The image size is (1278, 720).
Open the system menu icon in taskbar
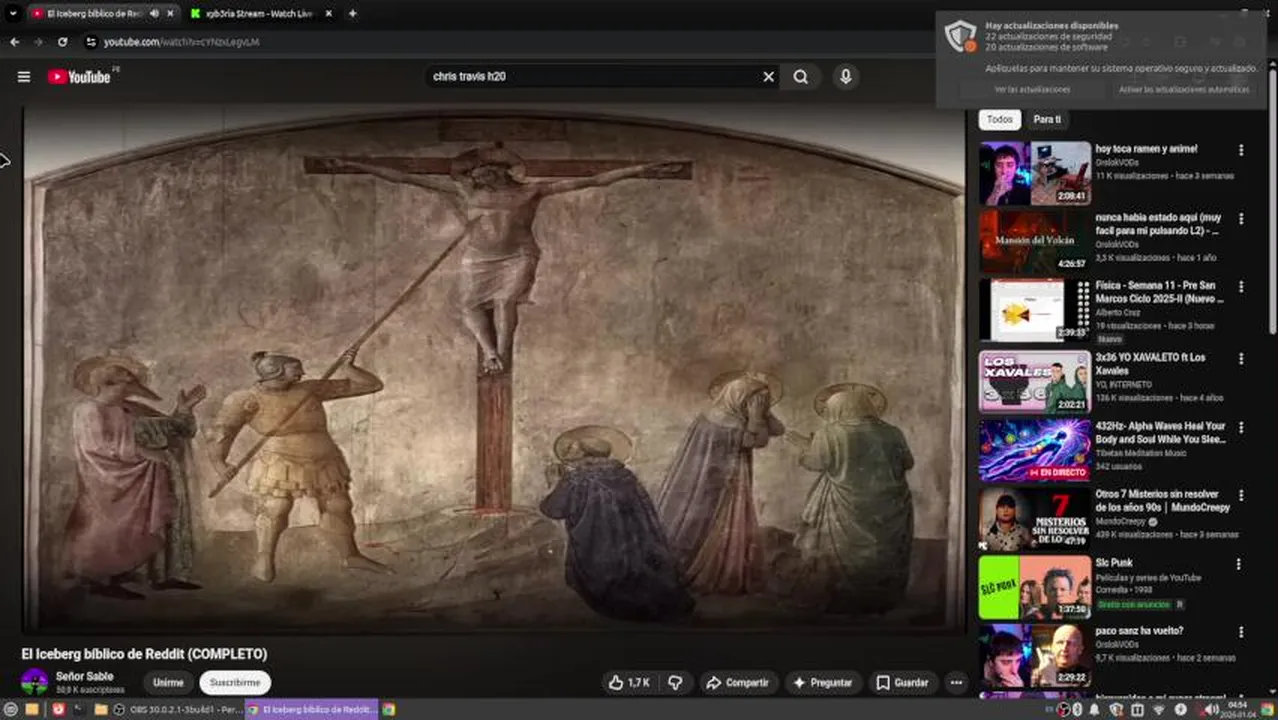(x=11, y=709)
